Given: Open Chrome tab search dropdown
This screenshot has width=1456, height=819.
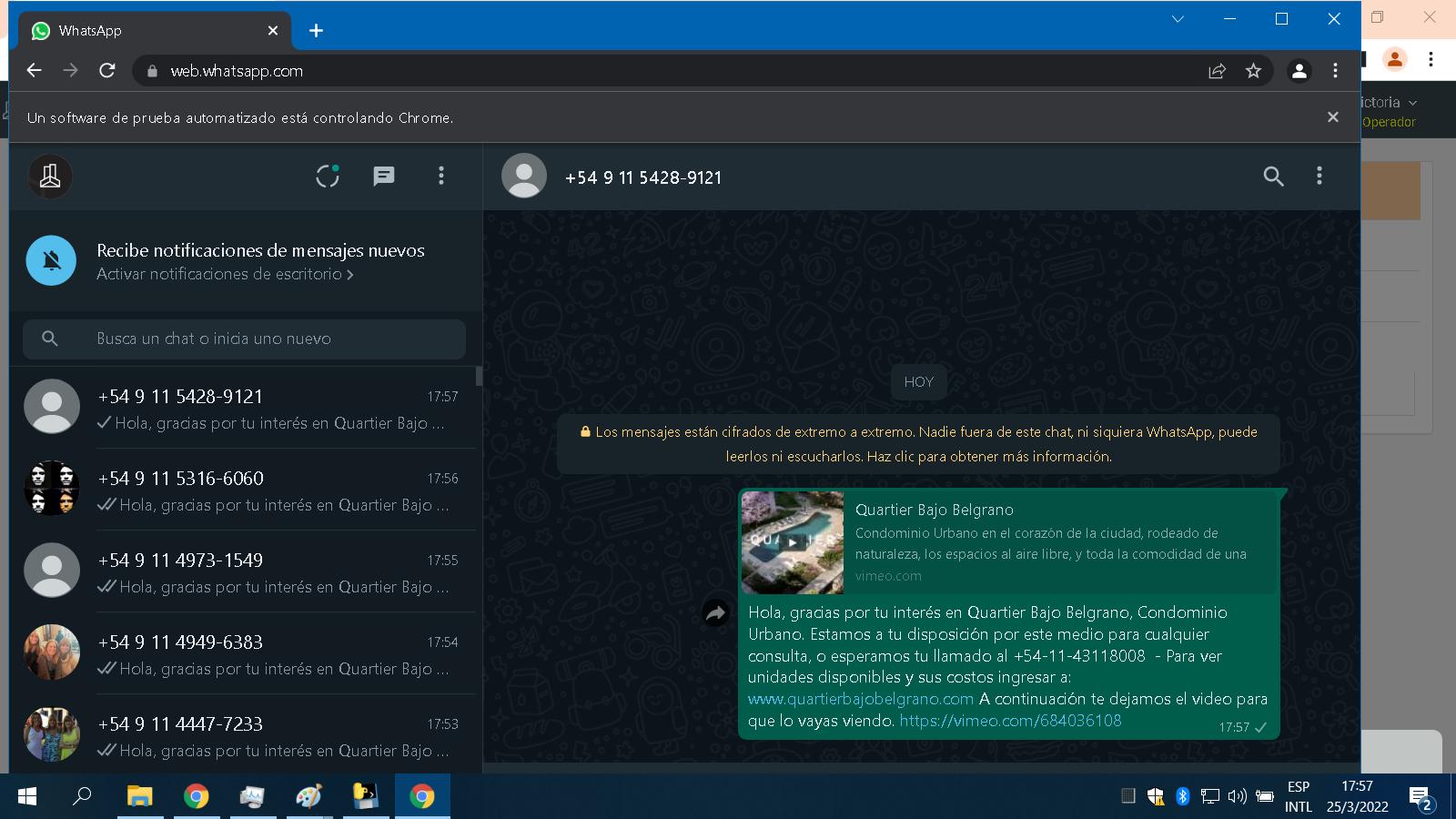Looking at the screenshot, I should tap(1178, 19).
